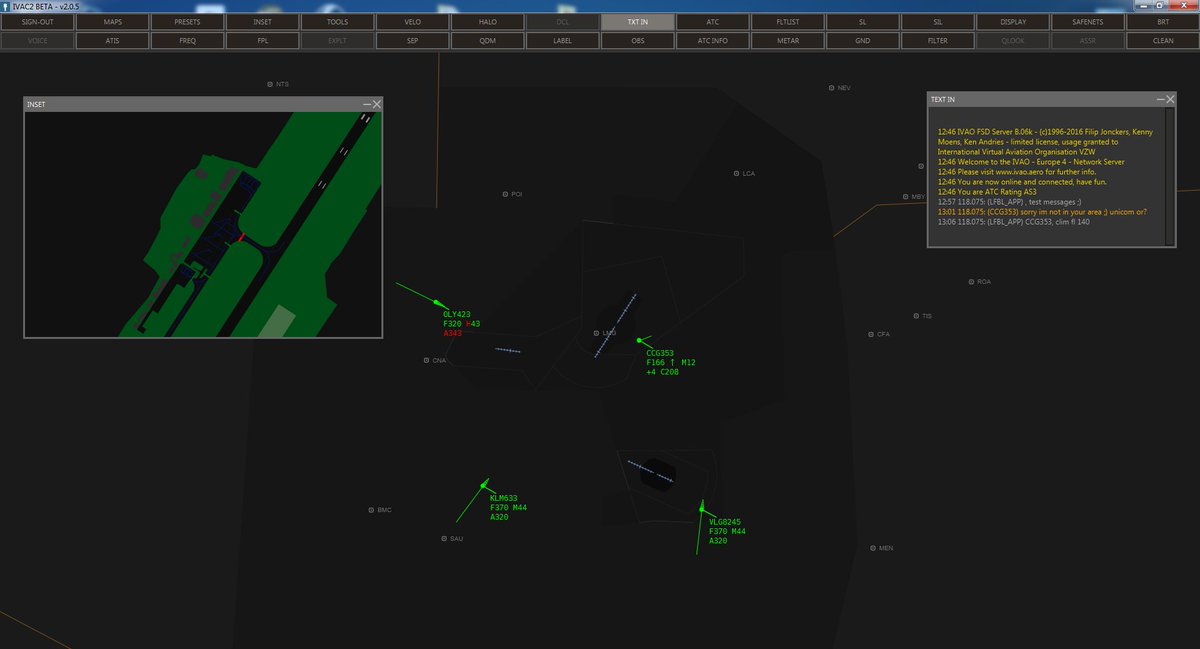The height and width of the screenshot is (649, 1200).
Task: Click the SL toolbar button
Action: click(x=862, y=21)
